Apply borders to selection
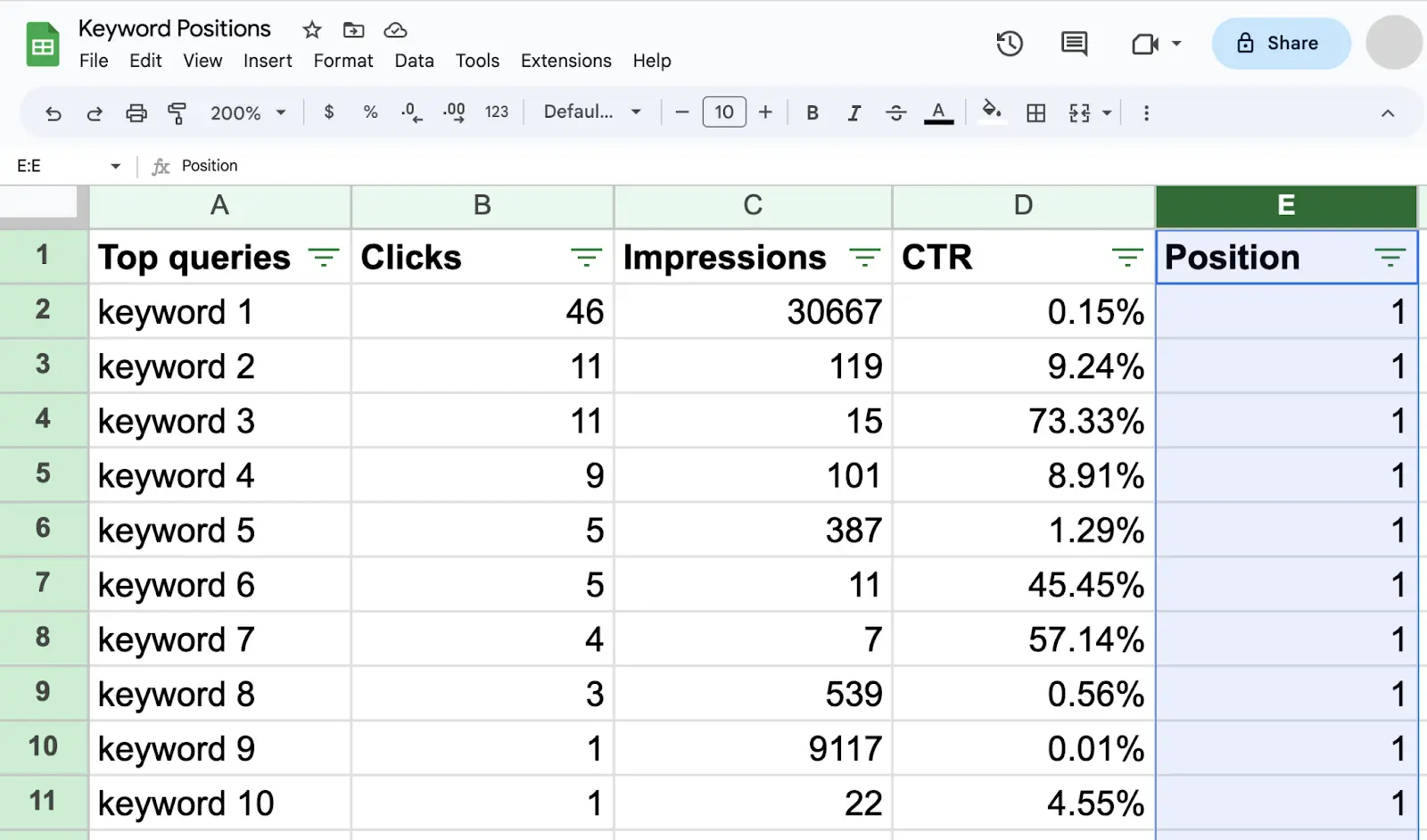The height and width of the screenshot is (840, 1427). pos(1035,113)
